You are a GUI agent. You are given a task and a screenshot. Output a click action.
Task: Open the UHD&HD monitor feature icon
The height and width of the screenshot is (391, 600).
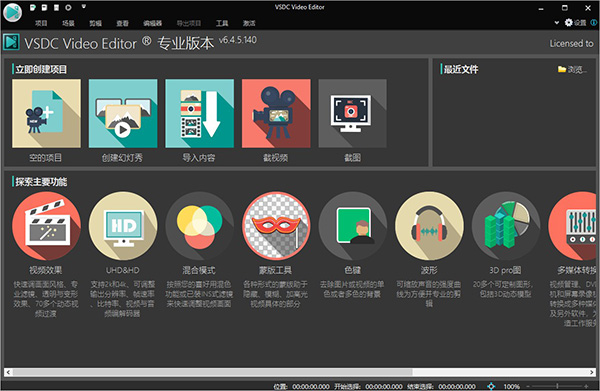click(x=123, y=226)
